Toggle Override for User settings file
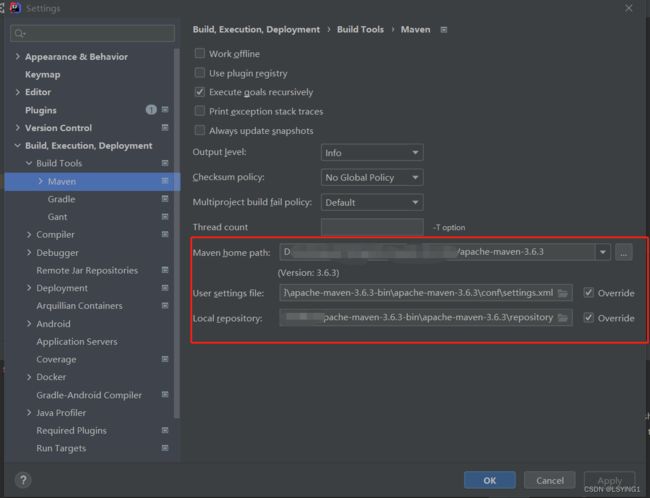650x498 pixels. point(589,292)
